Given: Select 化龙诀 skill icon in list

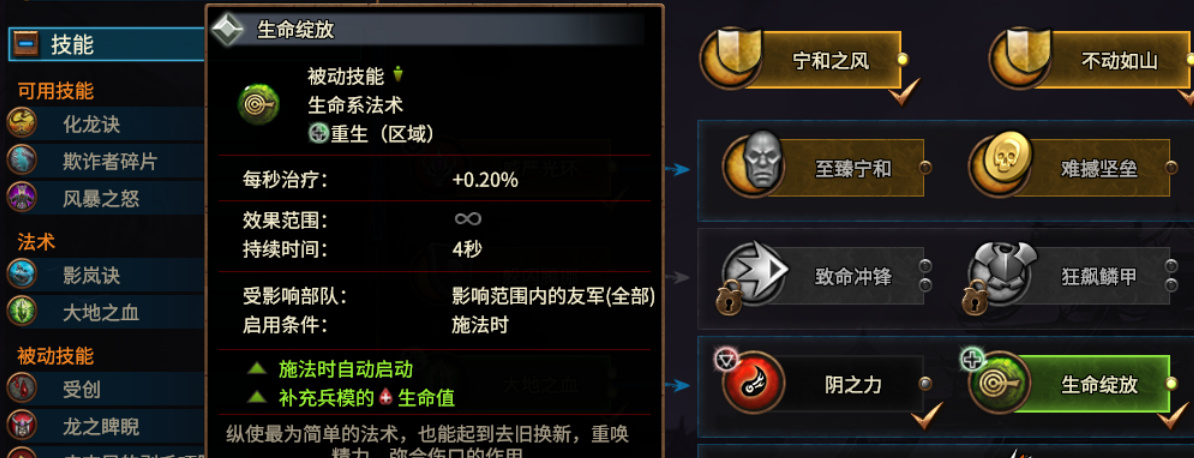Looking at the screenshot, I should point(22,123).
